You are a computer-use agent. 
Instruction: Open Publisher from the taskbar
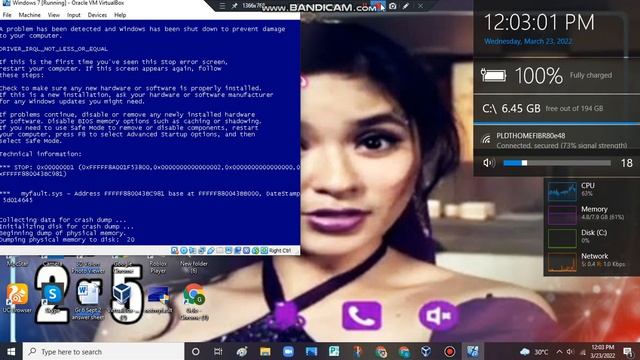[334, 351]
